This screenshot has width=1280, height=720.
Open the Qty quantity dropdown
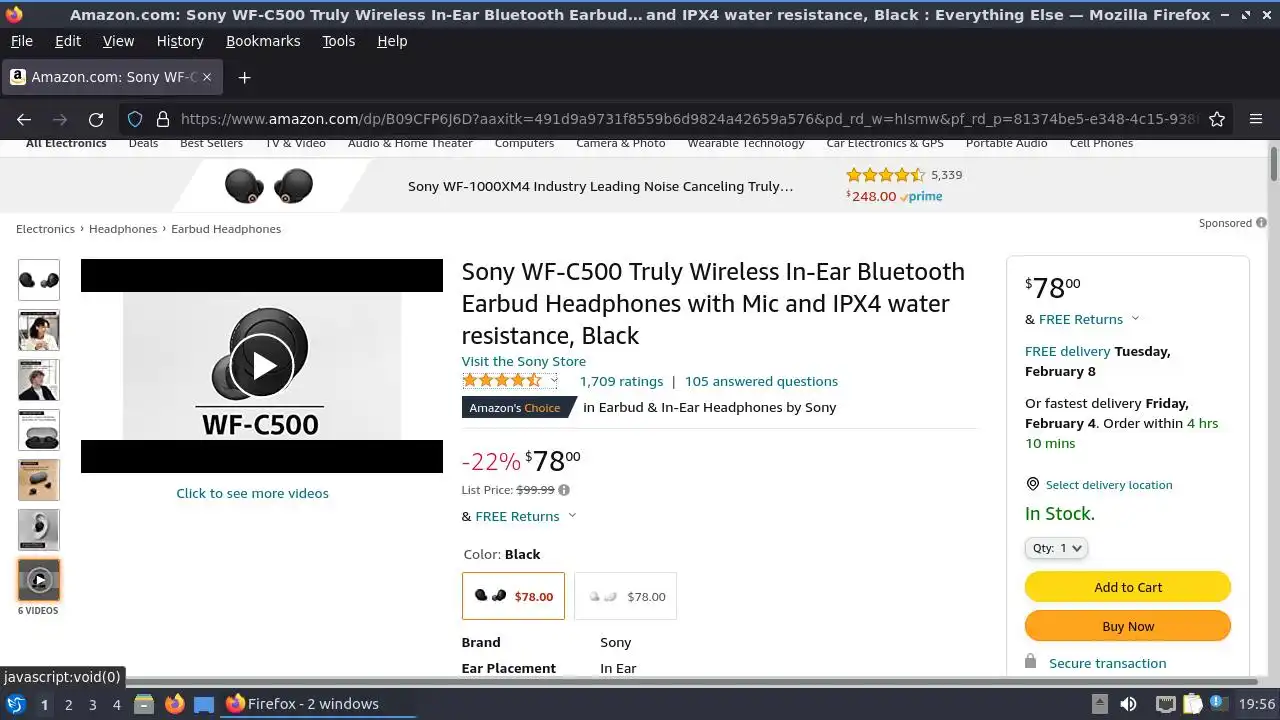coord(1056,548)
